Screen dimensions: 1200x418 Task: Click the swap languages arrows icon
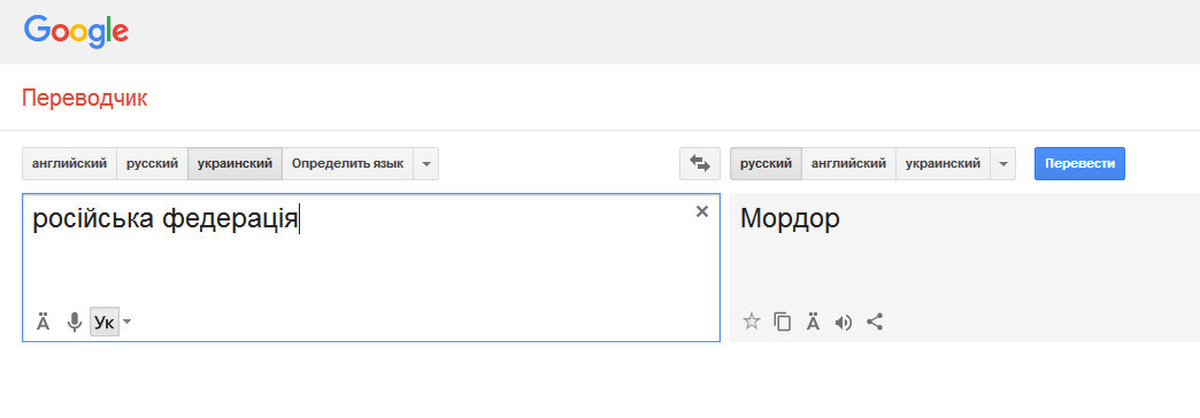point(700,163)
